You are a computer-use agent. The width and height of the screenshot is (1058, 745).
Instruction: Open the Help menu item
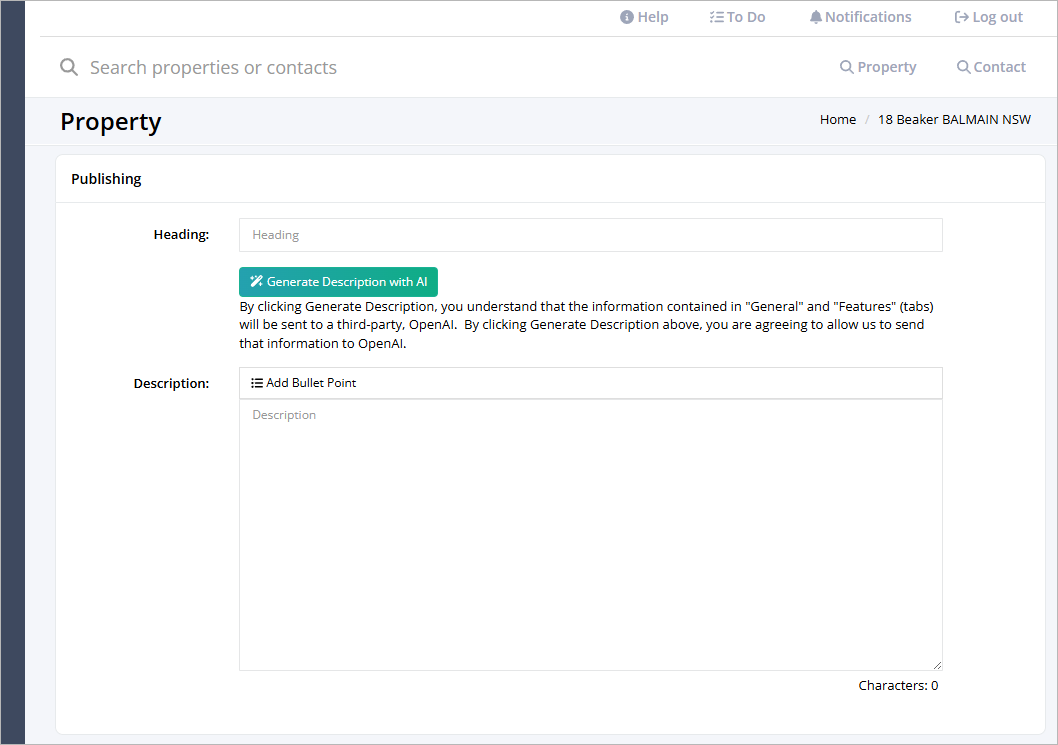[644, 18]
